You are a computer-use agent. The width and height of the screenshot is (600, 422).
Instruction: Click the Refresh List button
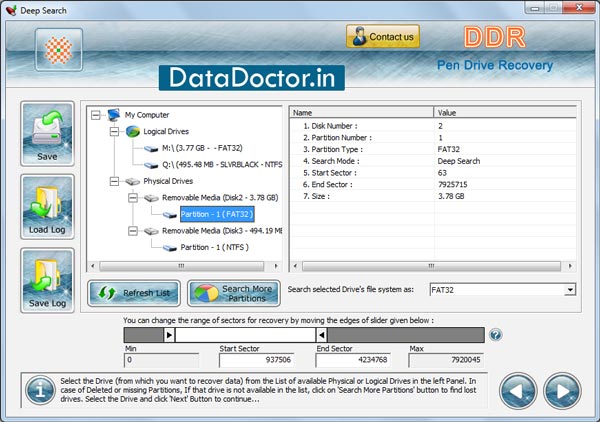[x=134, y=293]
